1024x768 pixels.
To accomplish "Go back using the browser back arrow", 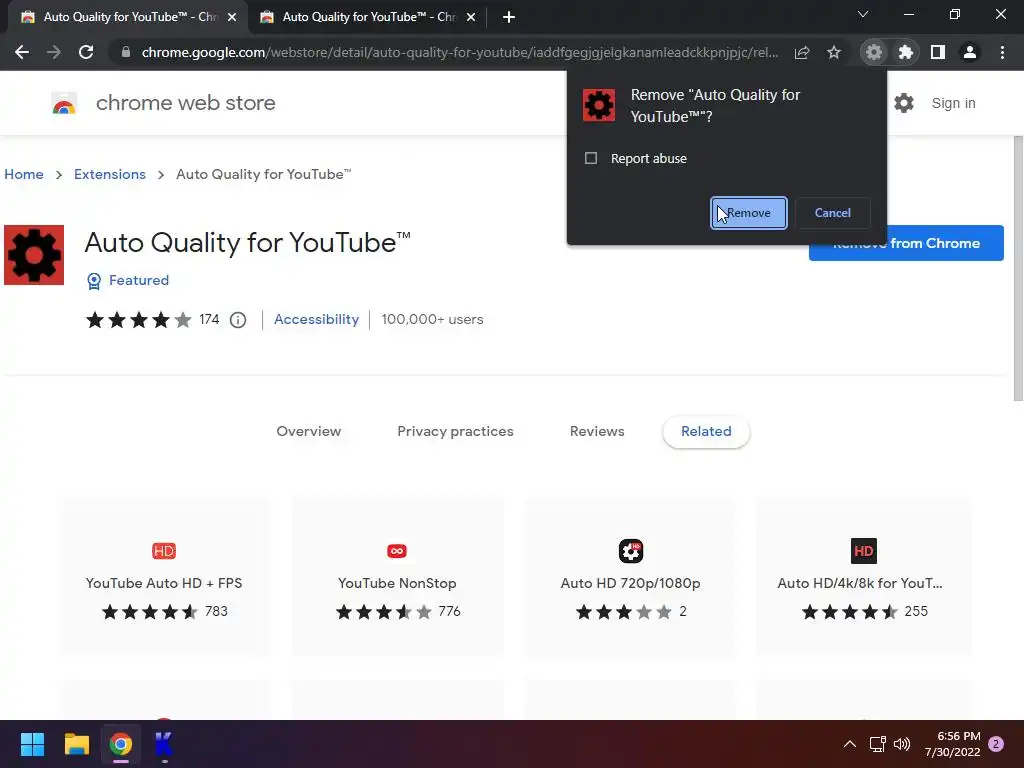I will [22, 52].
